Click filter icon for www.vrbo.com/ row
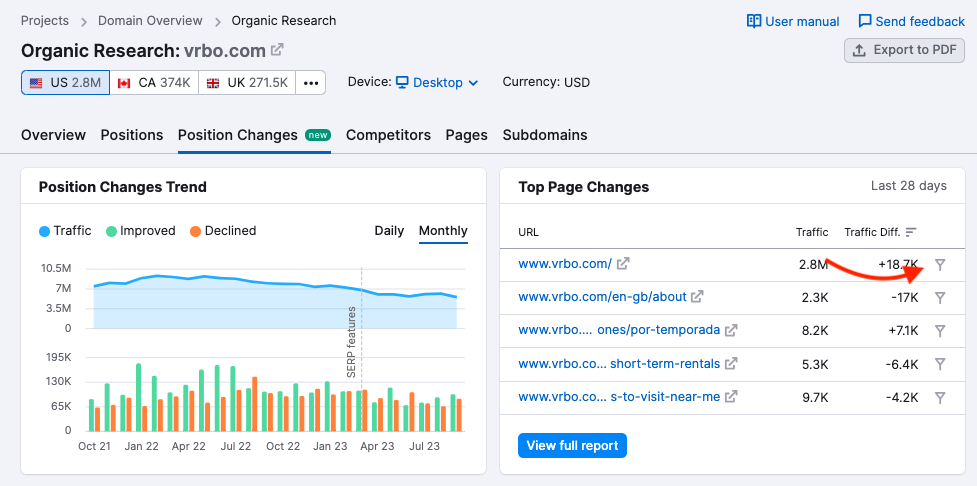 (x=940, y=265)
